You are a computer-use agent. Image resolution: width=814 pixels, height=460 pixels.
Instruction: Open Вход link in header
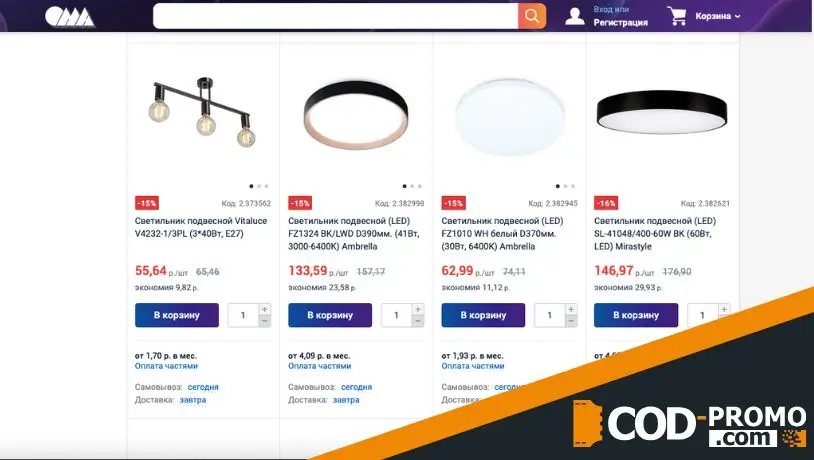pyautogui.click(x=604, y=9)
